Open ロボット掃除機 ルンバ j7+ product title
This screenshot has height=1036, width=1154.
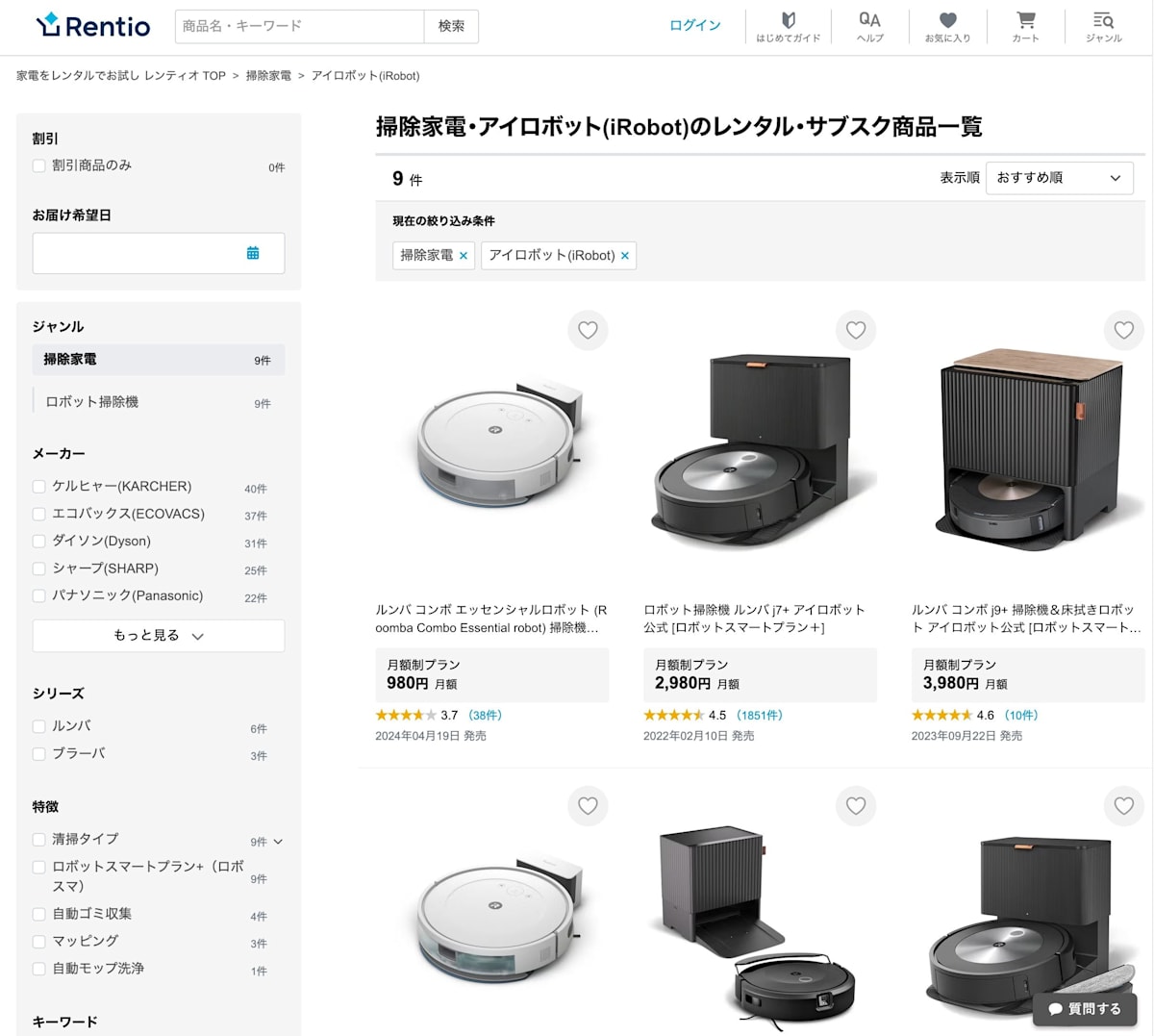point(754,619)
